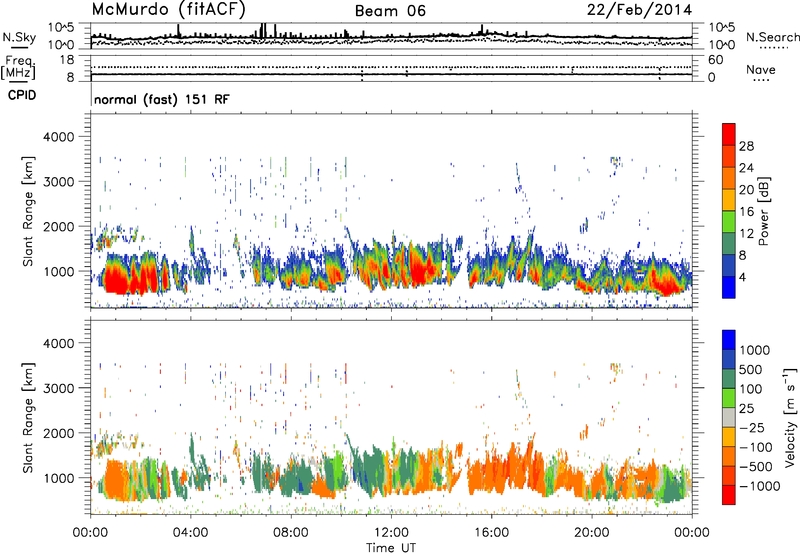This screenshot has width=800, height=554.
Task: Click the '4' tick on power colorbar
Action: 742,277
